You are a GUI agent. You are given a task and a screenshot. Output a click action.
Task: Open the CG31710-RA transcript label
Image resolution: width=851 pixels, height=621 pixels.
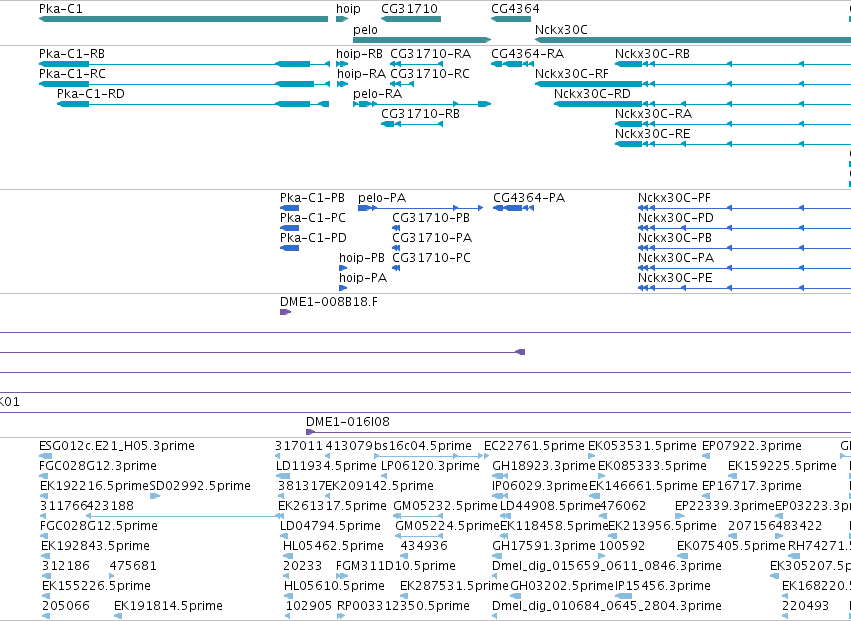(x=430, y=54)
